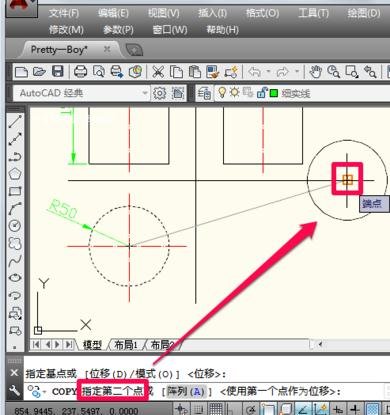The height and width of the screenshot is (415, 390).
Task: Click the Copy to clipboard icon
Action: coord(176,72)
